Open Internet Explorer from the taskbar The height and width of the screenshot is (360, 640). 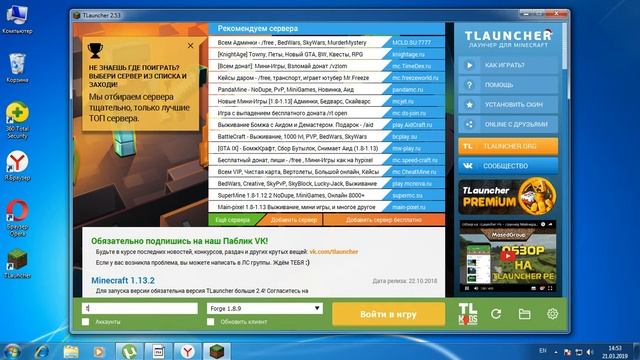click(42, 351)
